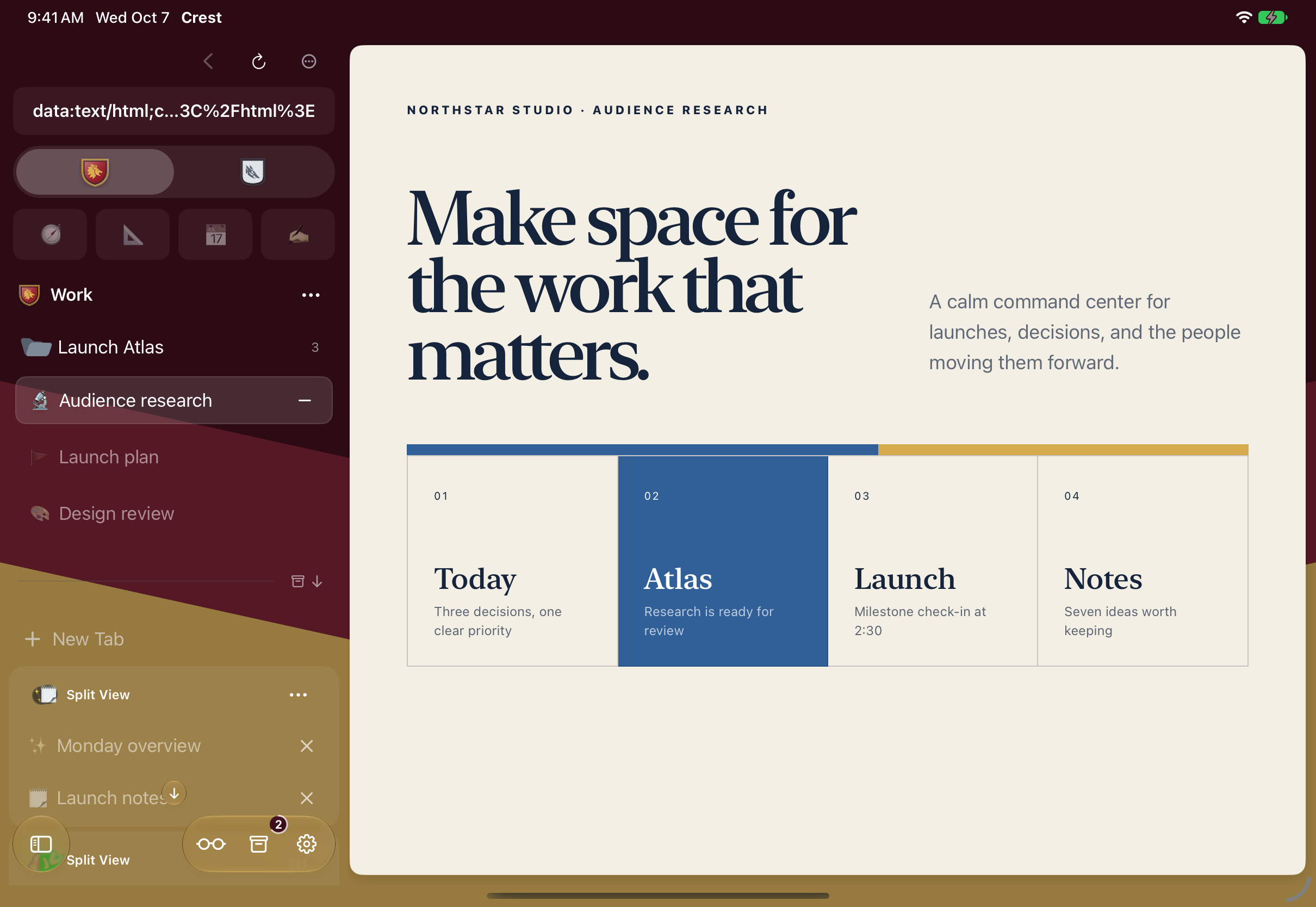Open the Notes card
This screenshot has width=1316, height=907.
point(1143,561)
